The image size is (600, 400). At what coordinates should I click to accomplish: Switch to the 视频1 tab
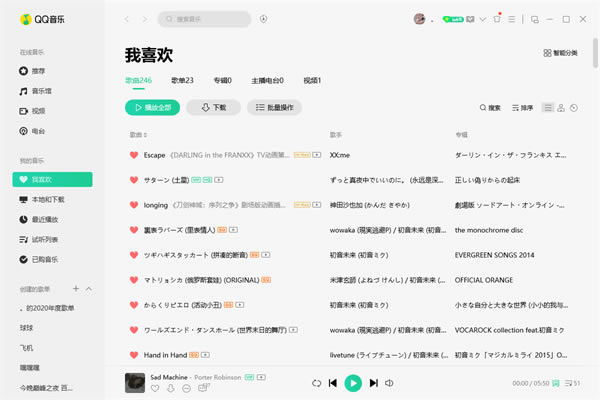312,80
